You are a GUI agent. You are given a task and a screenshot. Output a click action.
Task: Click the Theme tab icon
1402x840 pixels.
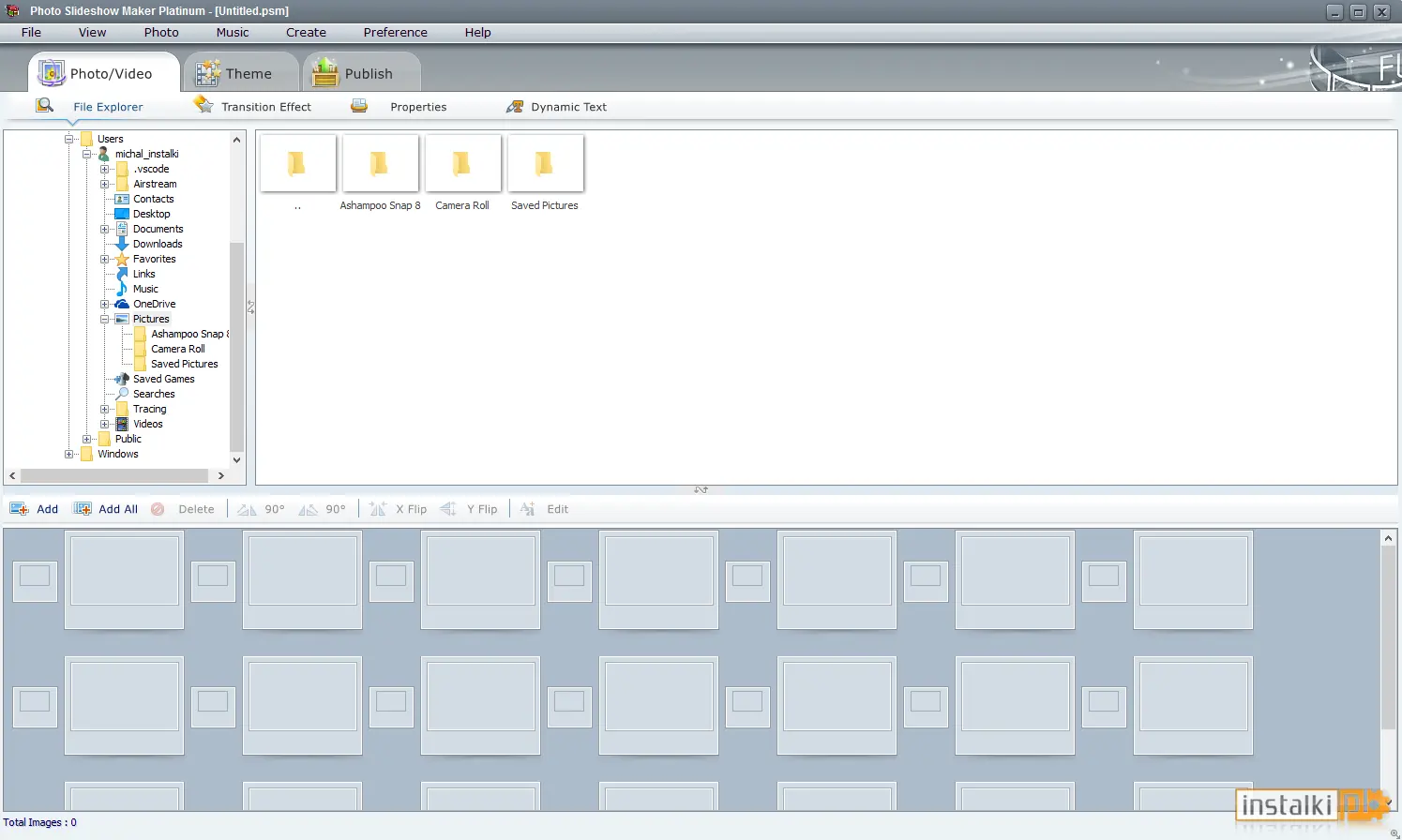pyautogui.click(x=207, y=73)
